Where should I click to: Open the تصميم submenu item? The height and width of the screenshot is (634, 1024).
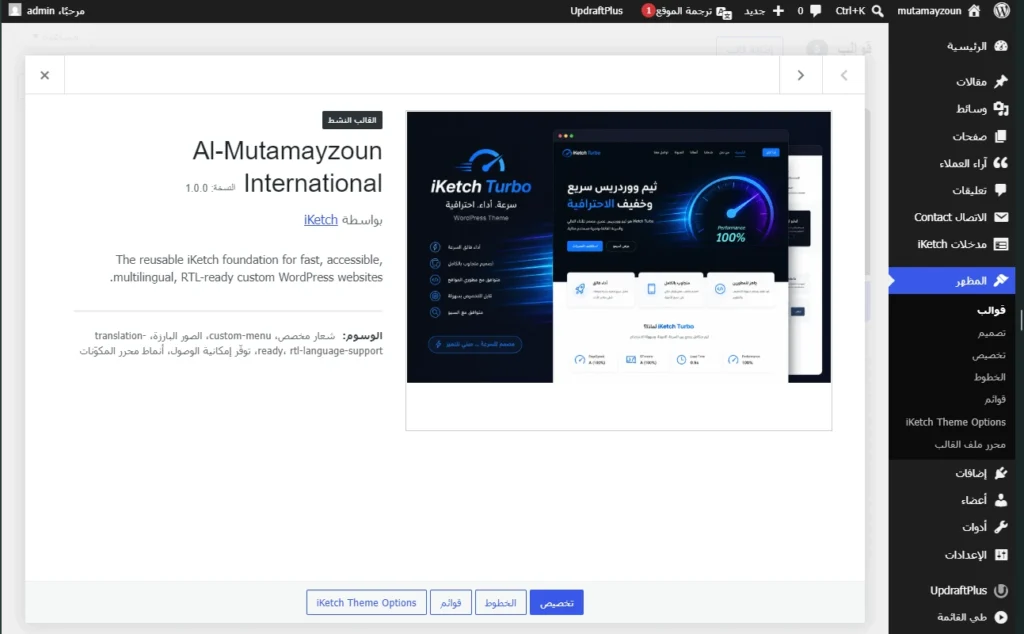(991, 333)
